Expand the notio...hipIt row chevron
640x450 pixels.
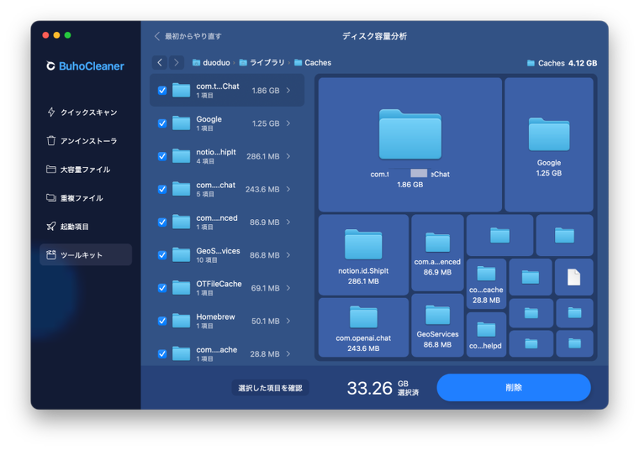pyautogui.click(x=289, y=156)
